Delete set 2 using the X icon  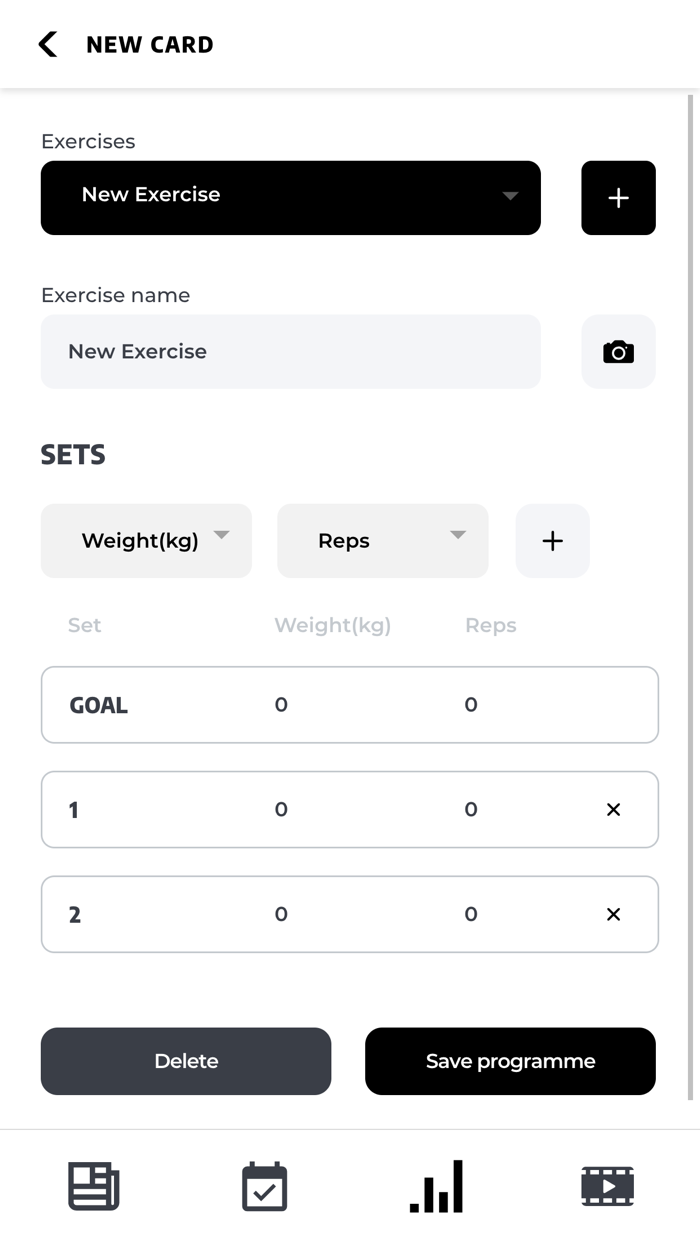point(613,913)
